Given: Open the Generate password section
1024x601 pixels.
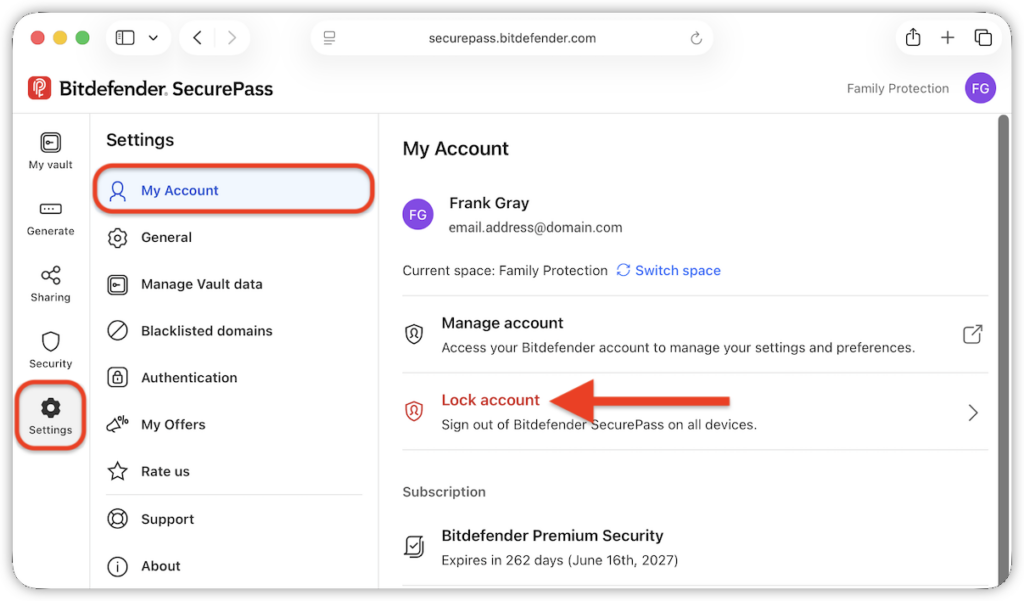Looking at the screenshot, I should pyautogui.click(x=50, y=218).
